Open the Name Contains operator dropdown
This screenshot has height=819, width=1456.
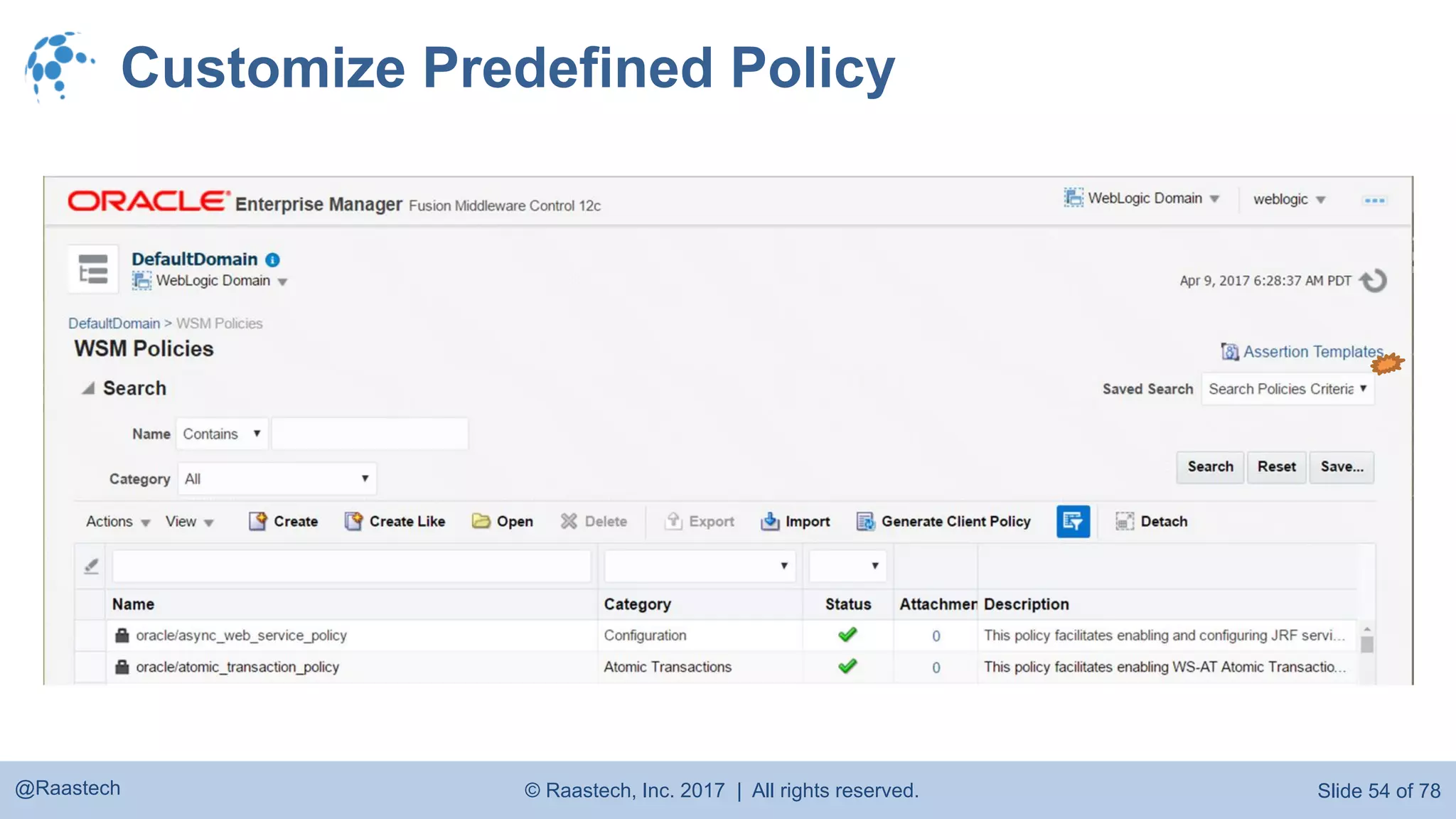(x=223, y=434)
